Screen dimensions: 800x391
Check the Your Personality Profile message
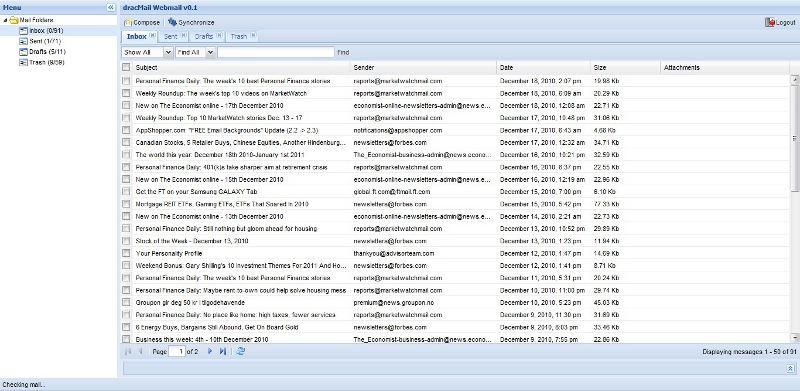126,253
